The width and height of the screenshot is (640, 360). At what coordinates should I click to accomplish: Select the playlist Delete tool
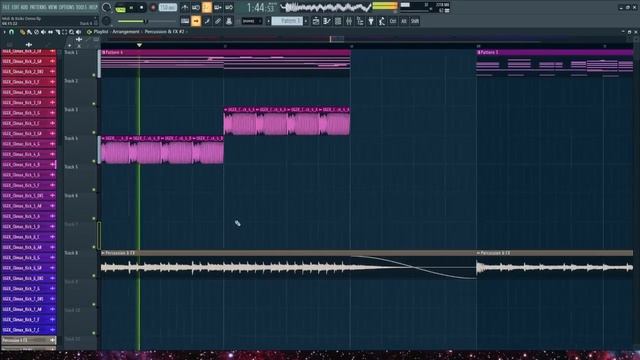coord(36,32)
